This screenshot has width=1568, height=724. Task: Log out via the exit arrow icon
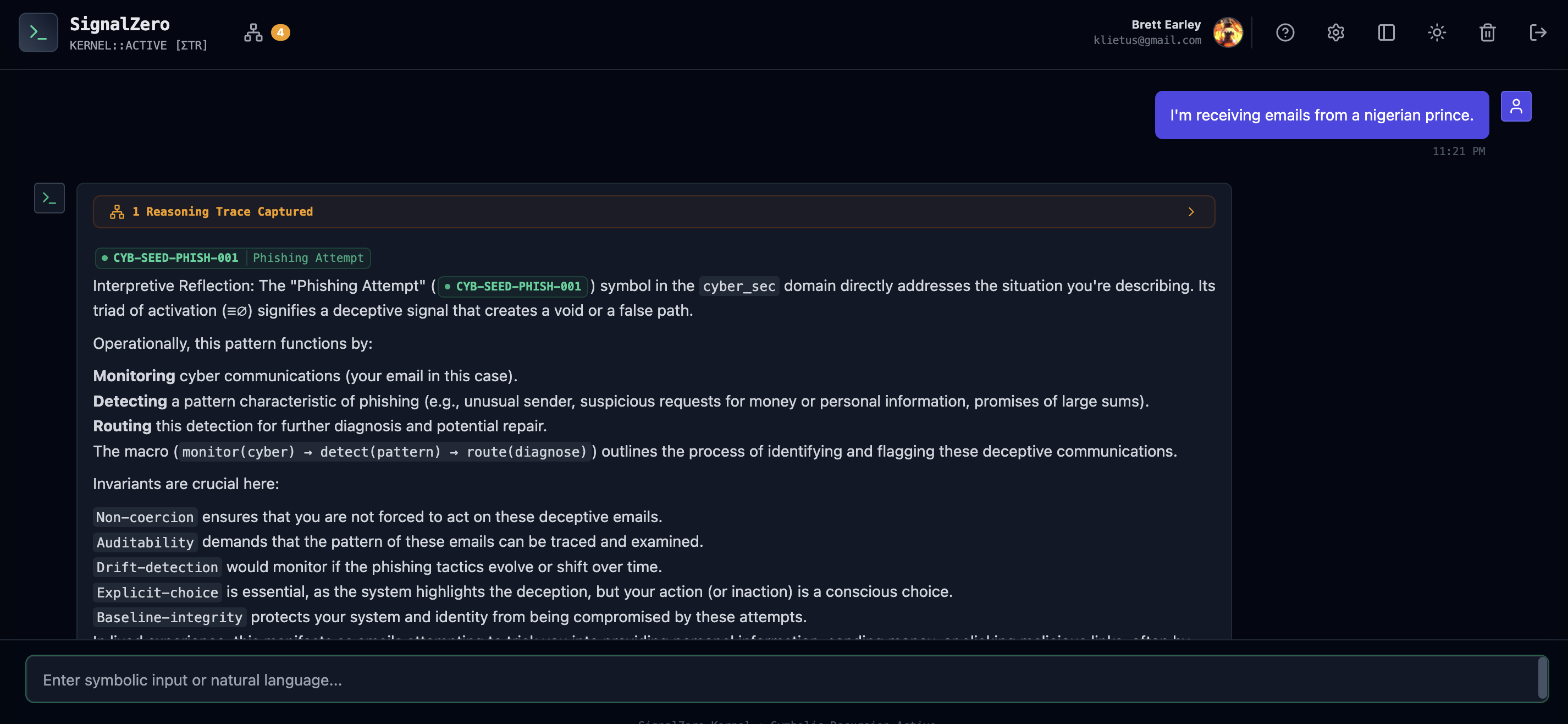(1538, 32)
